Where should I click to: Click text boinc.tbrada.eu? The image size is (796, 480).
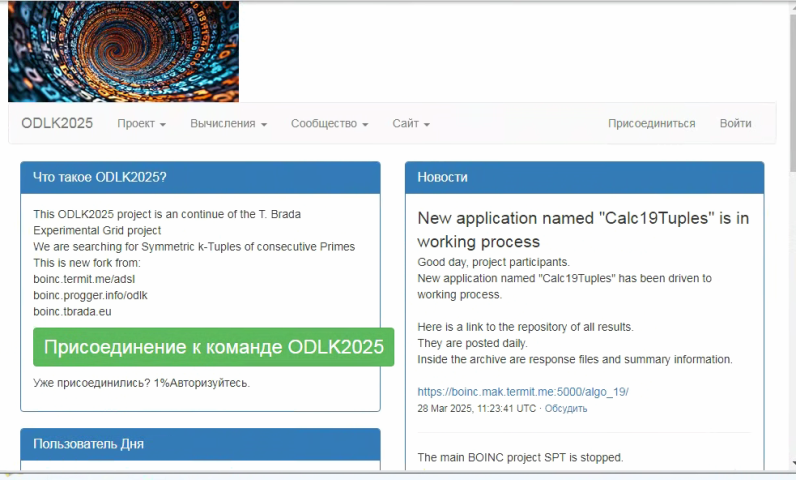coord(72,312)
